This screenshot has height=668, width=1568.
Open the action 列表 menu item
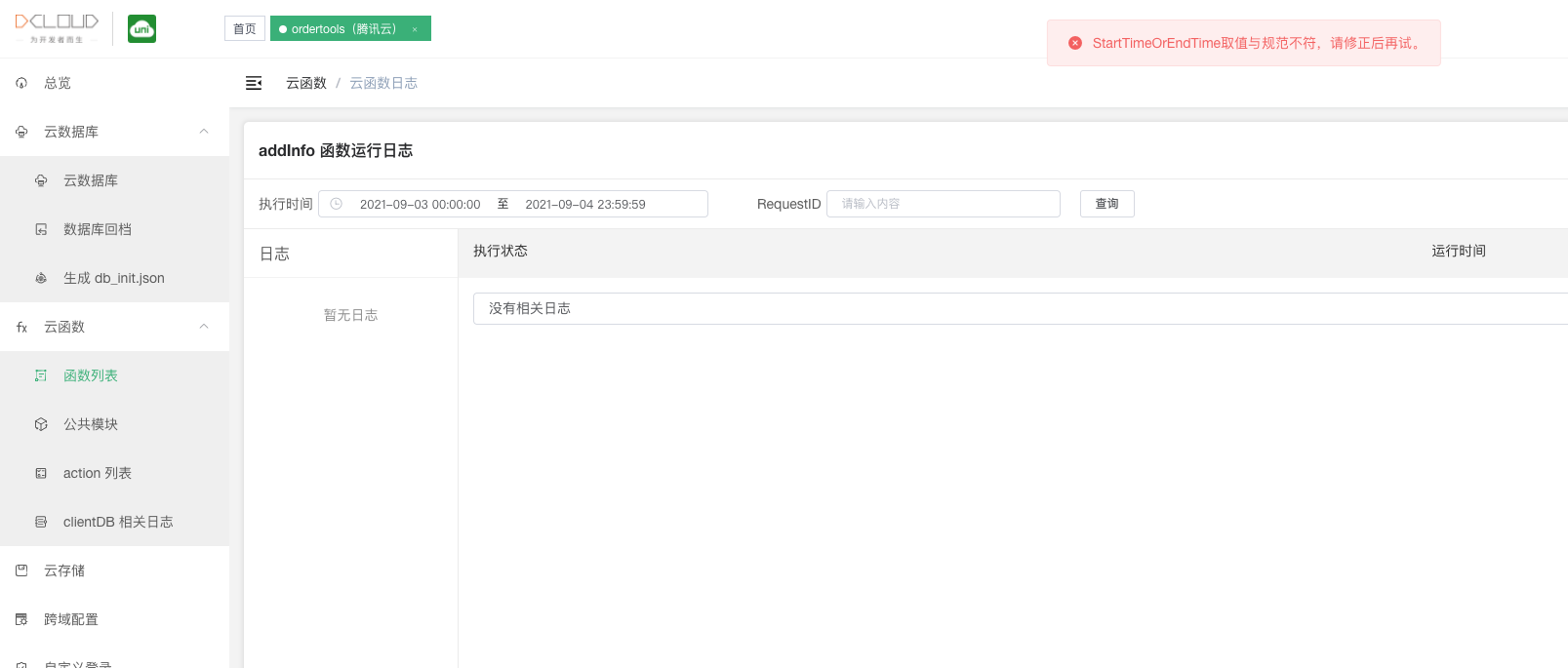pos(97,473)
